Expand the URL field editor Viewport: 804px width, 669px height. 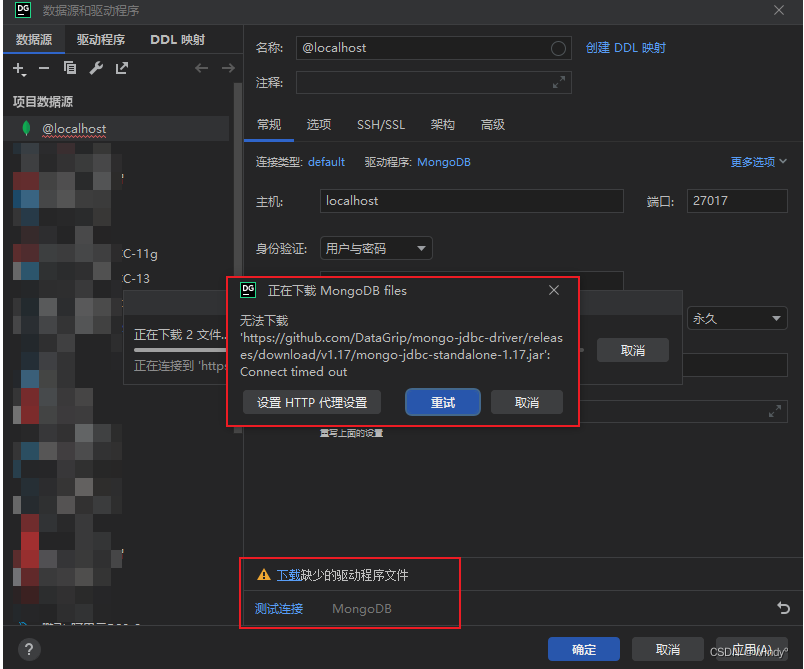click(775, 411)
